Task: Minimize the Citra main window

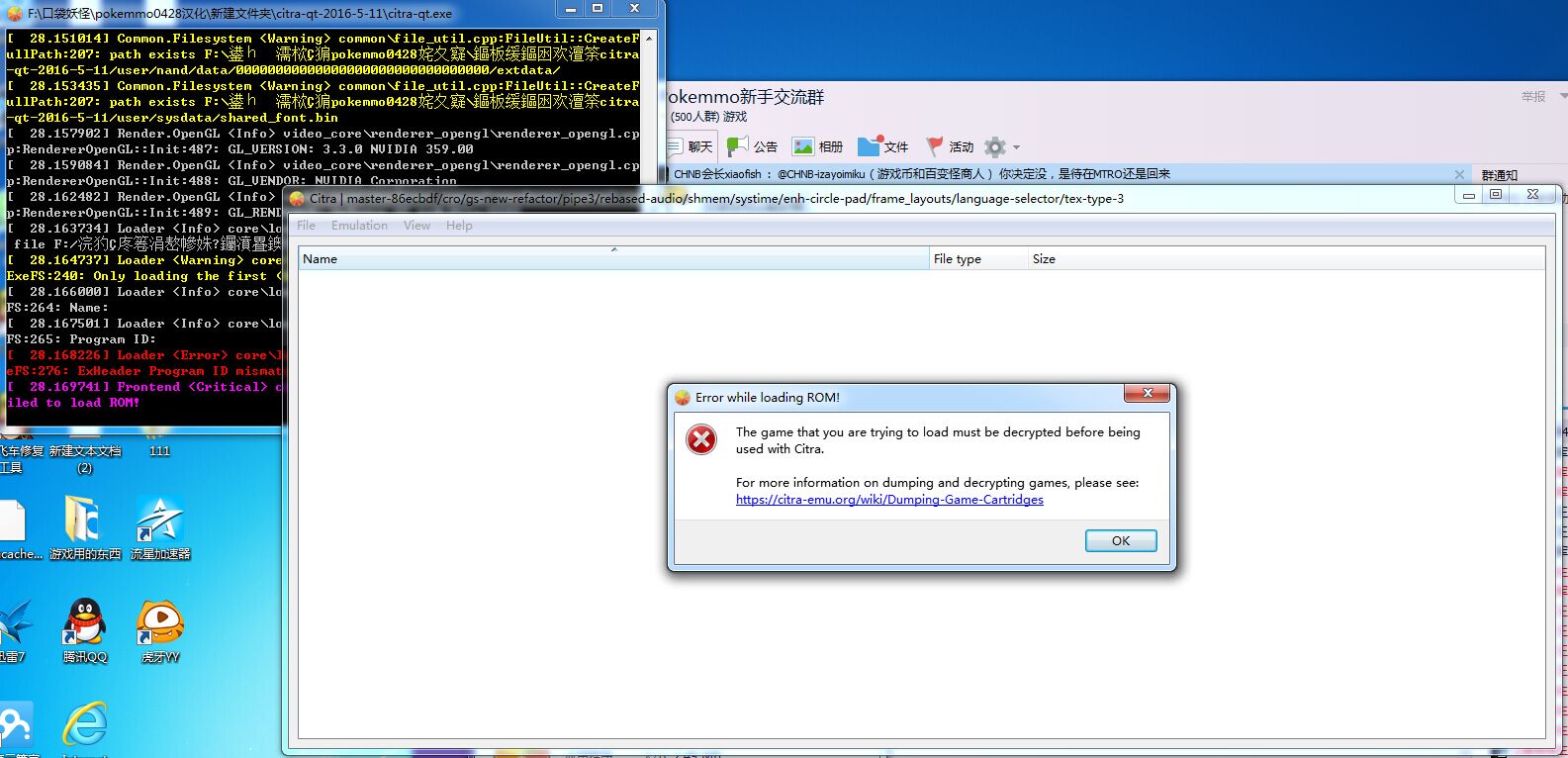Action: click(x=1469, y=195)
